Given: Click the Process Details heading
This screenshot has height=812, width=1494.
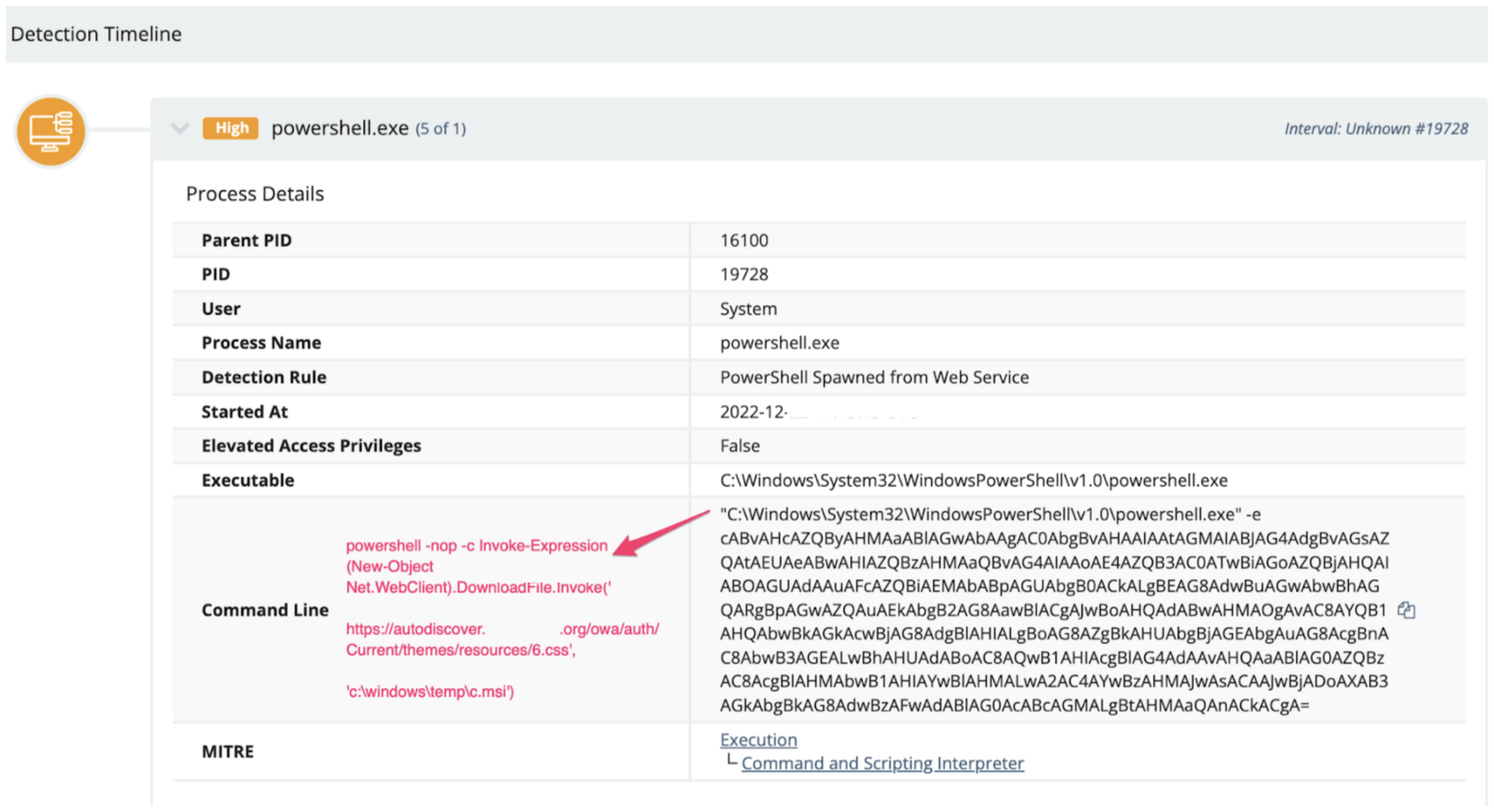Looking at the screenshot, I should (x=255, y=194).
